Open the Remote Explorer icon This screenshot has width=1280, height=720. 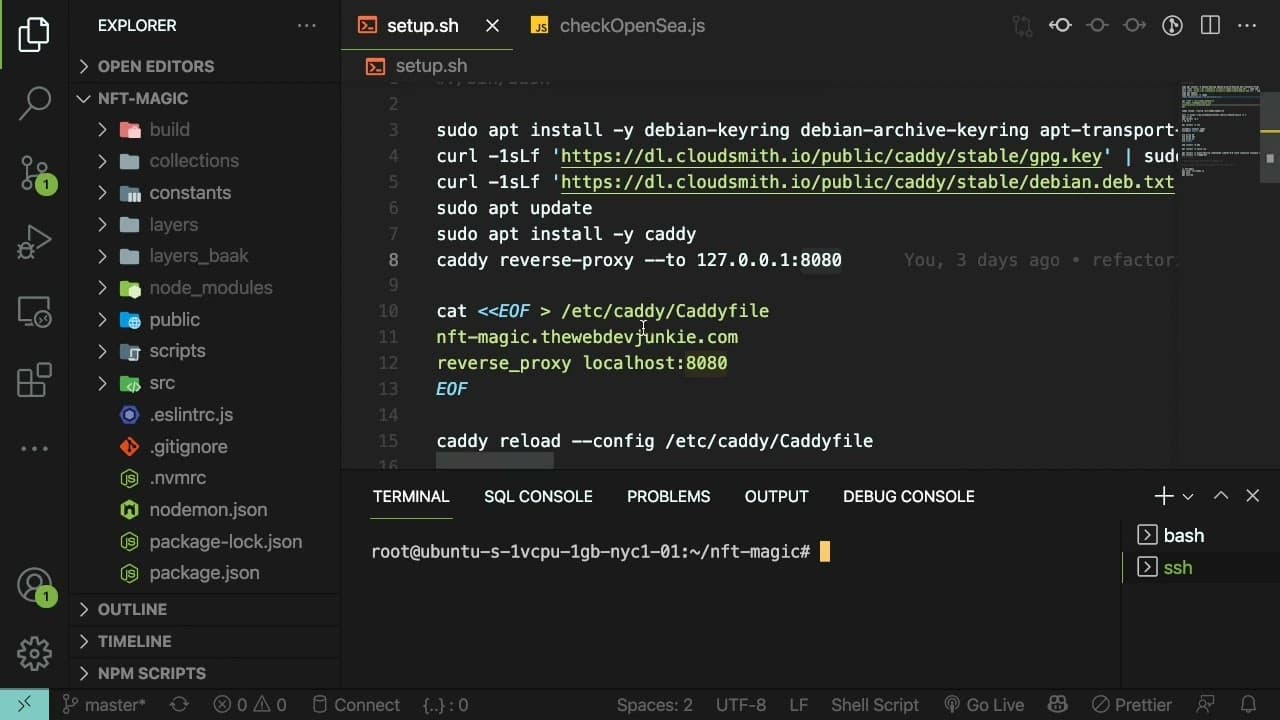tap(34, 312)
